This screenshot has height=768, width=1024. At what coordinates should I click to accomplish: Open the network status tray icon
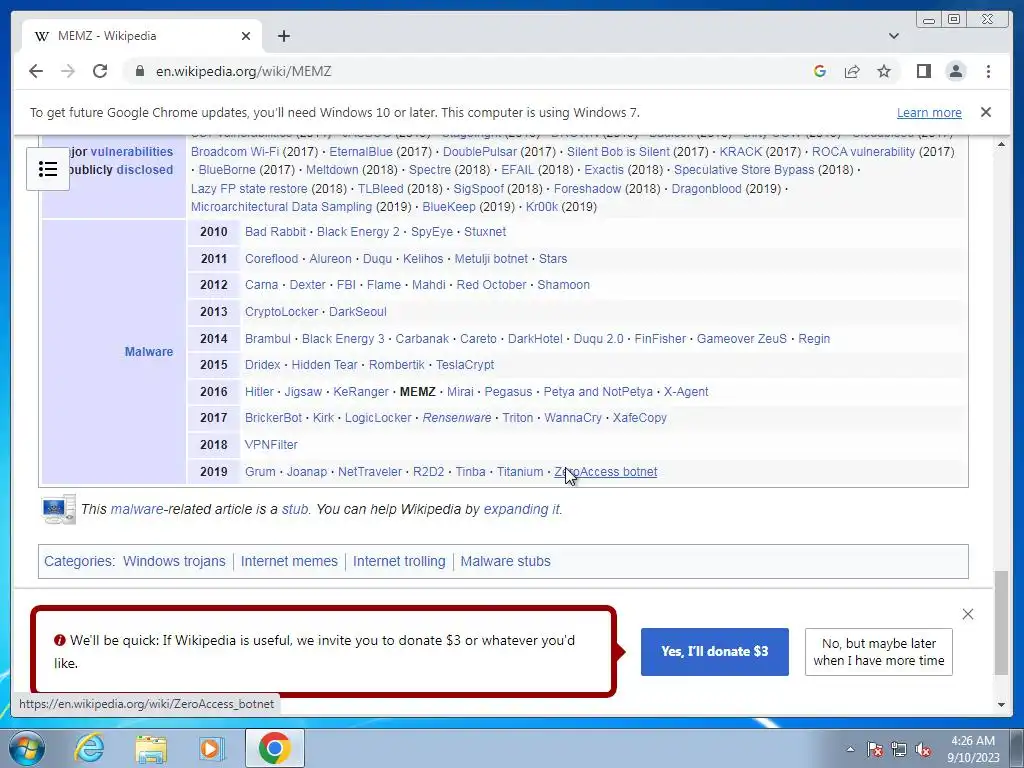coord(899,749)
